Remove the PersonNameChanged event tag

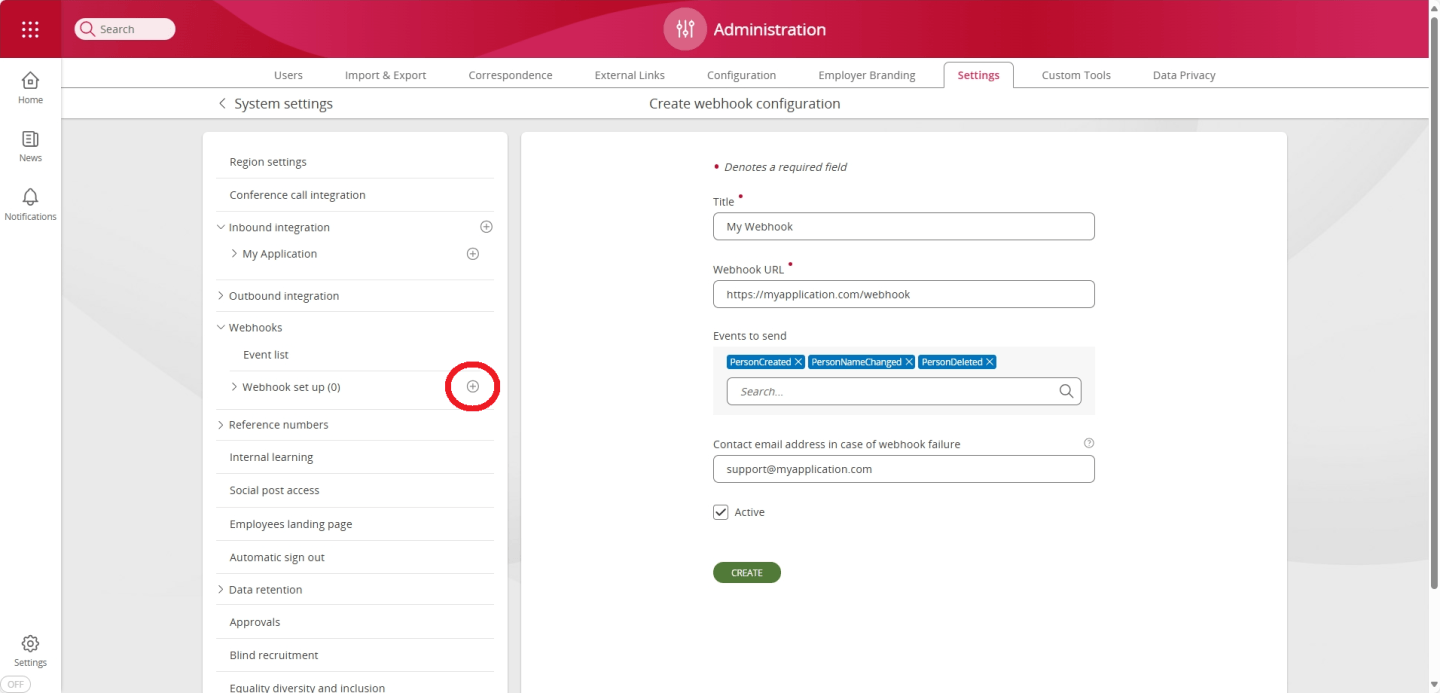click(x=910, y=361)
